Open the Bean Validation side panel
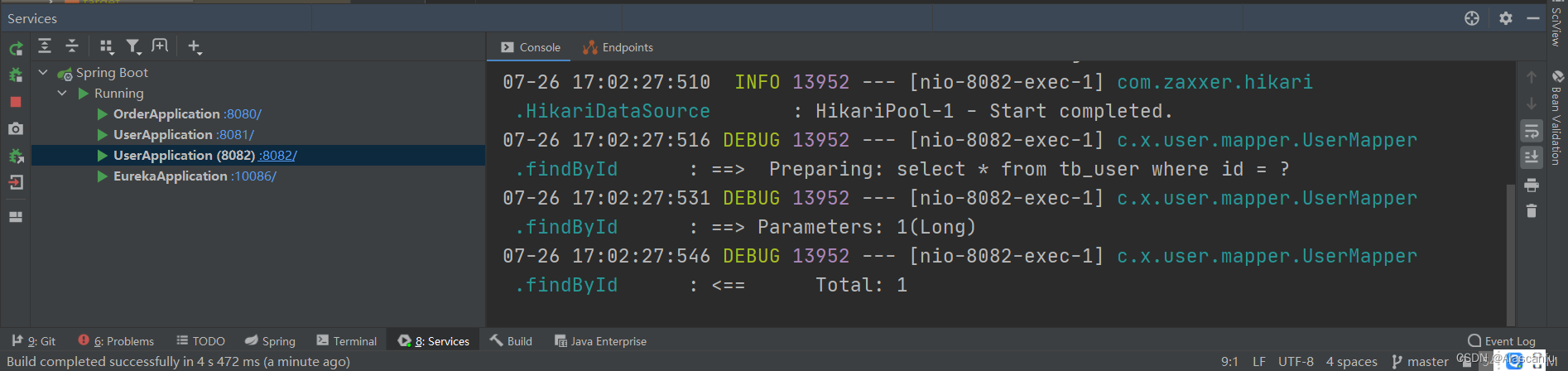Image resolution: width=1568 pixels, height=371 pixels. [1556, 118]
